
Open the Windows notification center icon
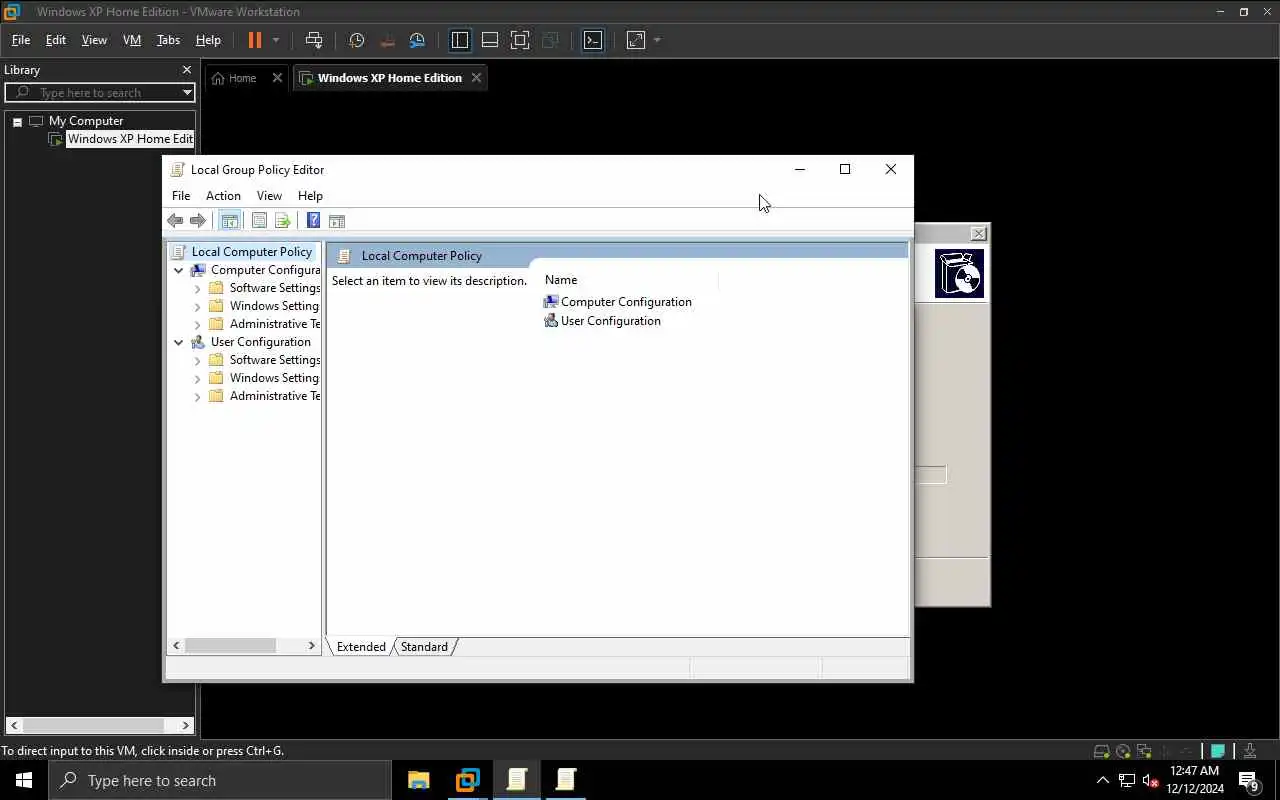(1248, 780)
